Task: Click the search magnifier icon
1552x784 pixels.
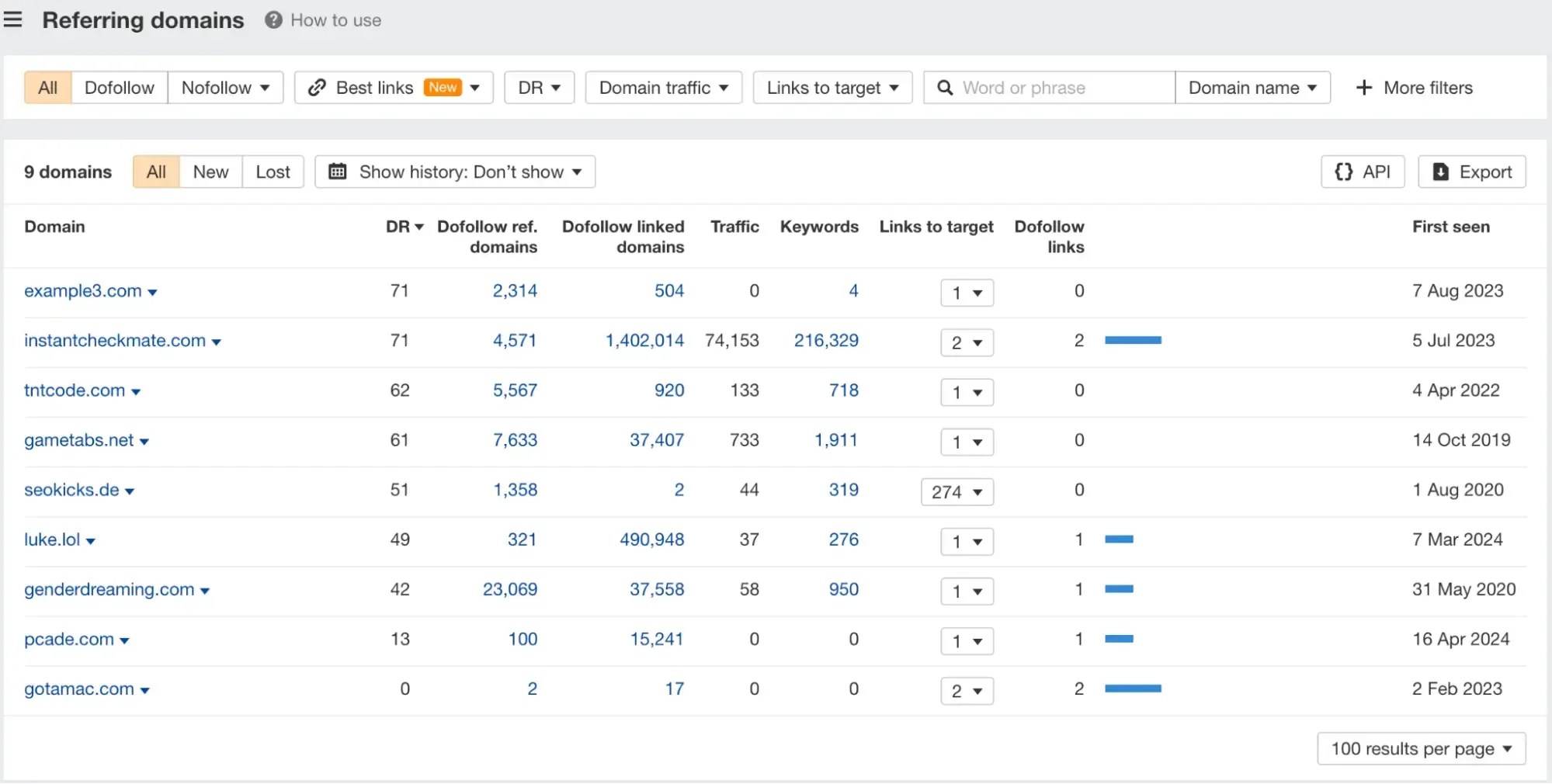Action: [945, 88]
